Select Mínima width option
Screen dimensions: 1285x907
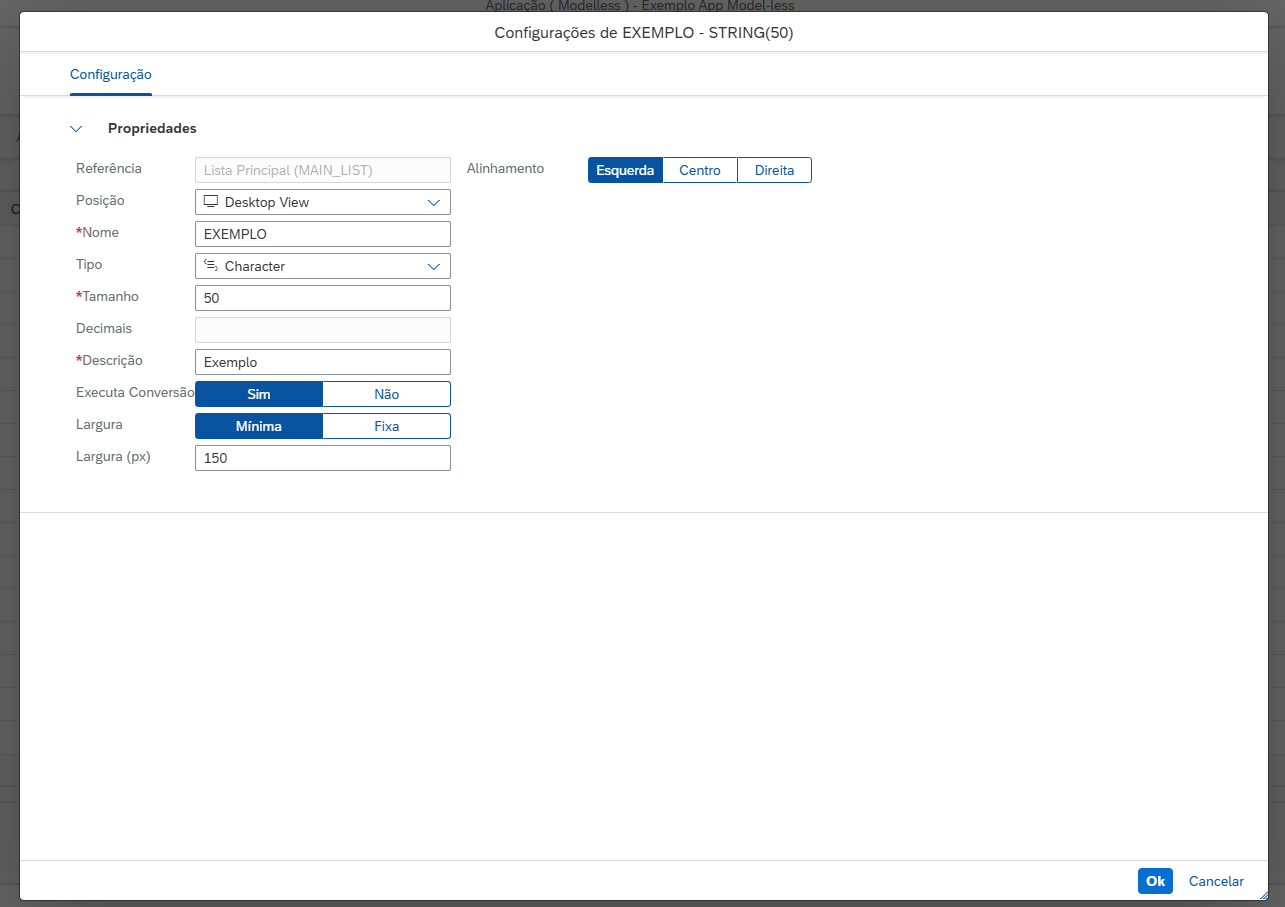coord(259,426)
